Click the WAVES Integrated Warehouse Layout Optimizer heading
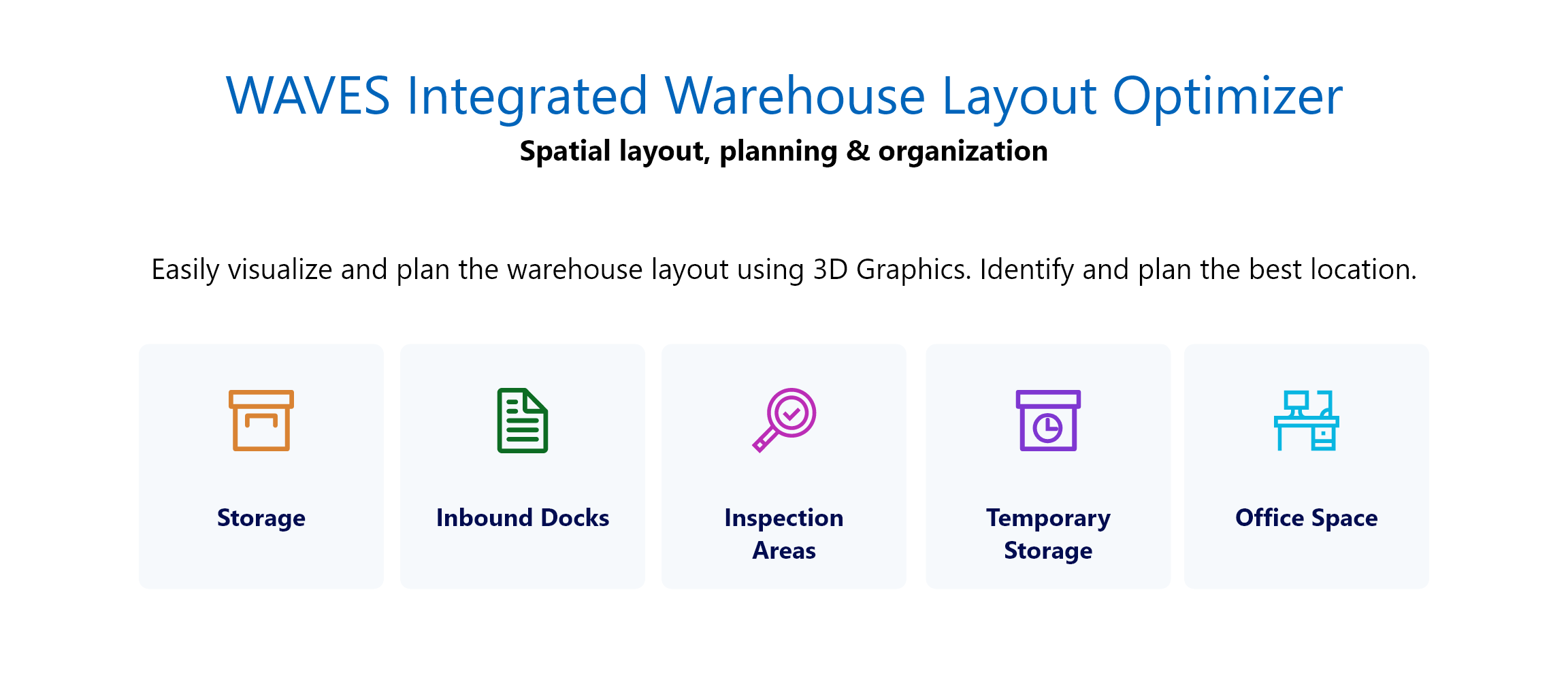The height and width of the screenshot is (686, 1568). 784,96
